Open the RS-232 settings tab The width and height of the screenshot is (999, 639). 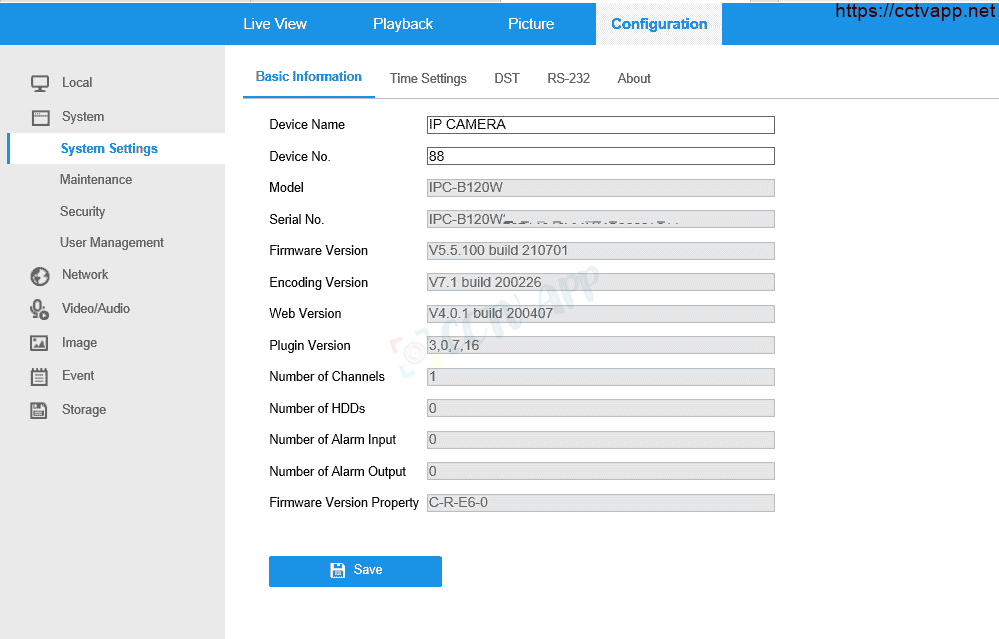[568, 78]
